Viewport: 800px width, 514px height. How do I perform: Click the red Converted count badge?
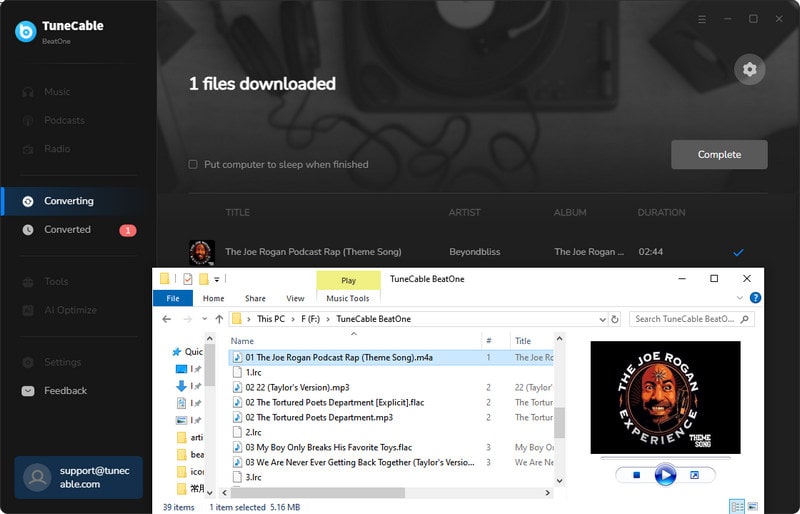pyautogui.click(x=128, y=230)
